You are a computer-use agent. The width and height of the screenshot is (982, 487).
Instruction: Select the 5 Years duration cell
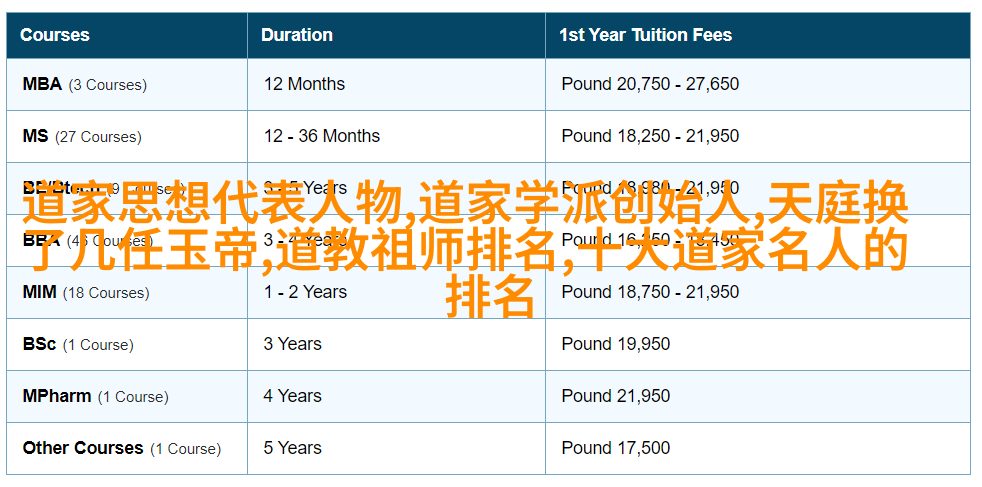coord(292,448)
